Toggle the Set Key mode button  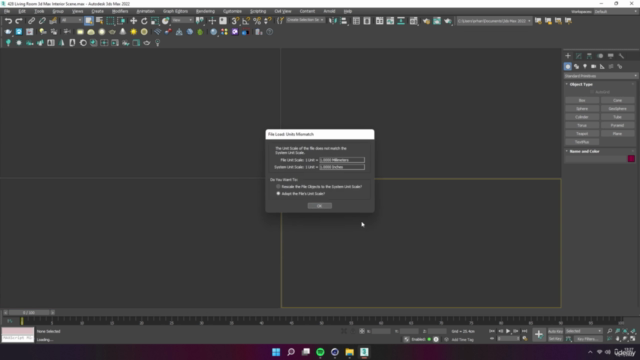pyautogui.click(x=555, y=339)
